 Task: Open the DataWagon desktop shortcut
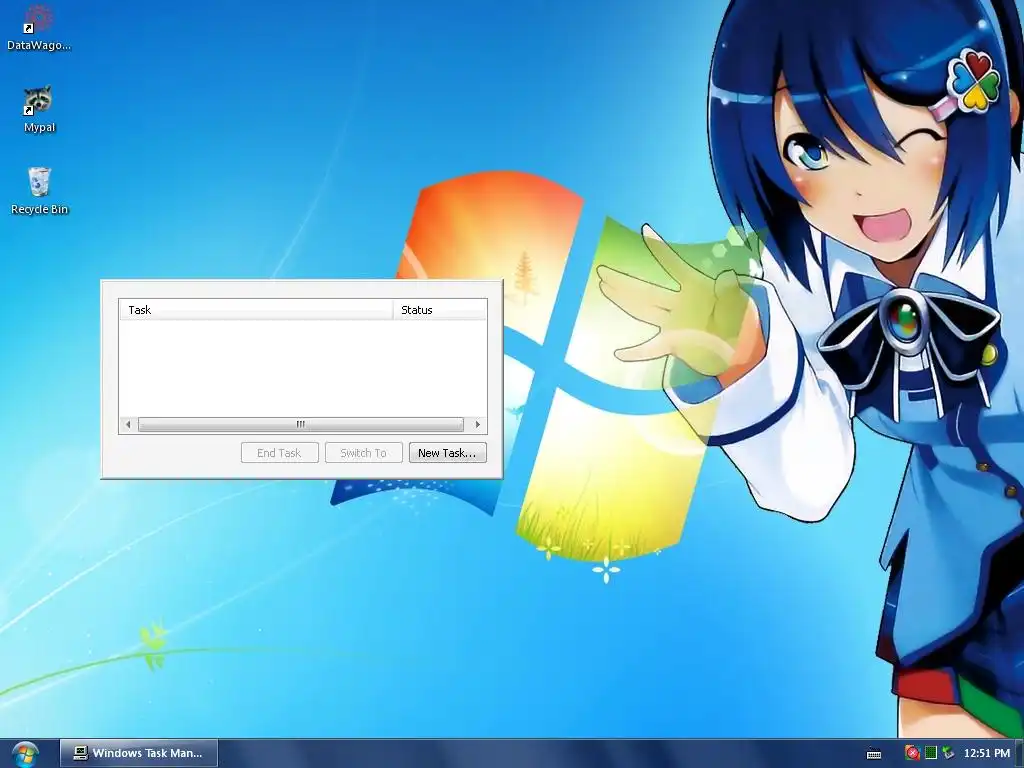(39, 27)
